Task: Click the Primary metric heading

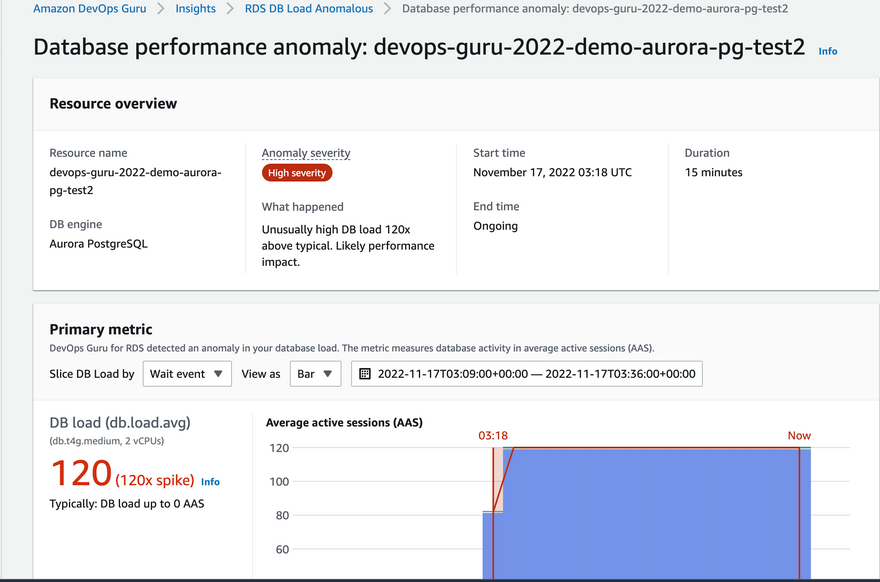Action: [x=101, y=329]
